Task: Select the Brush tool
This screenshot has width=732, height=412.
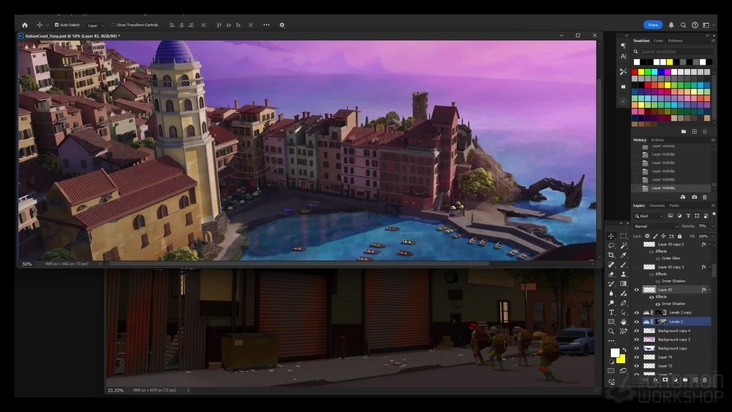Action: tap(623, 265)
